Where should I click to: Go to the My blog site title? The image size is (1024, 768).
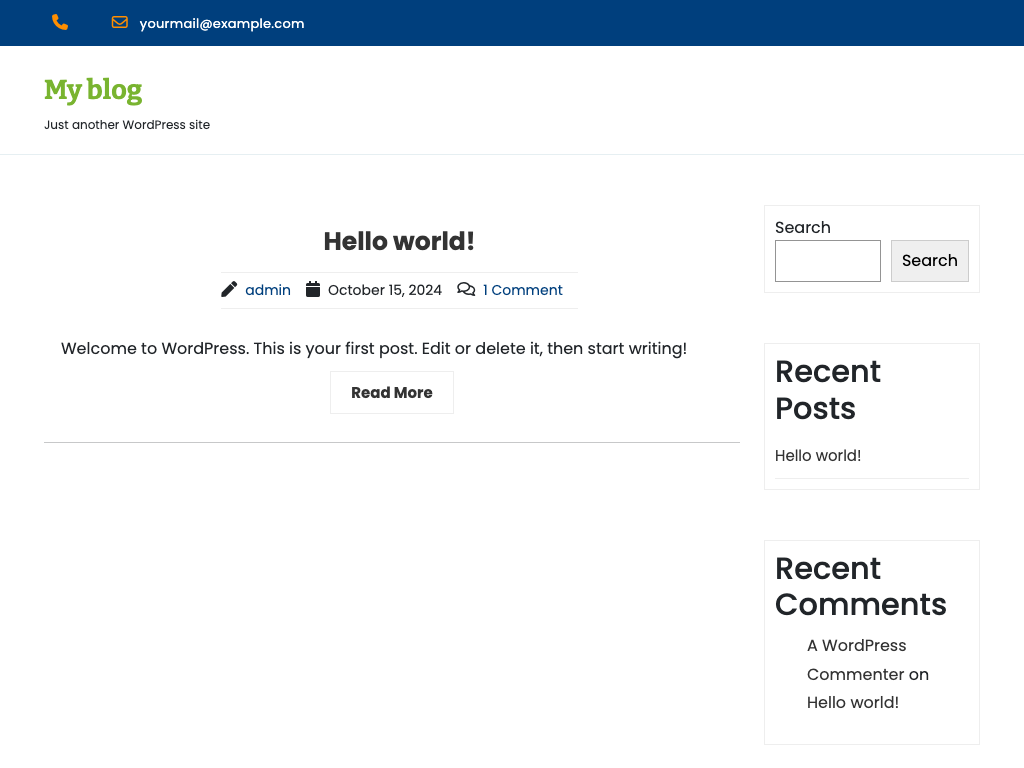tap(93, 90)
